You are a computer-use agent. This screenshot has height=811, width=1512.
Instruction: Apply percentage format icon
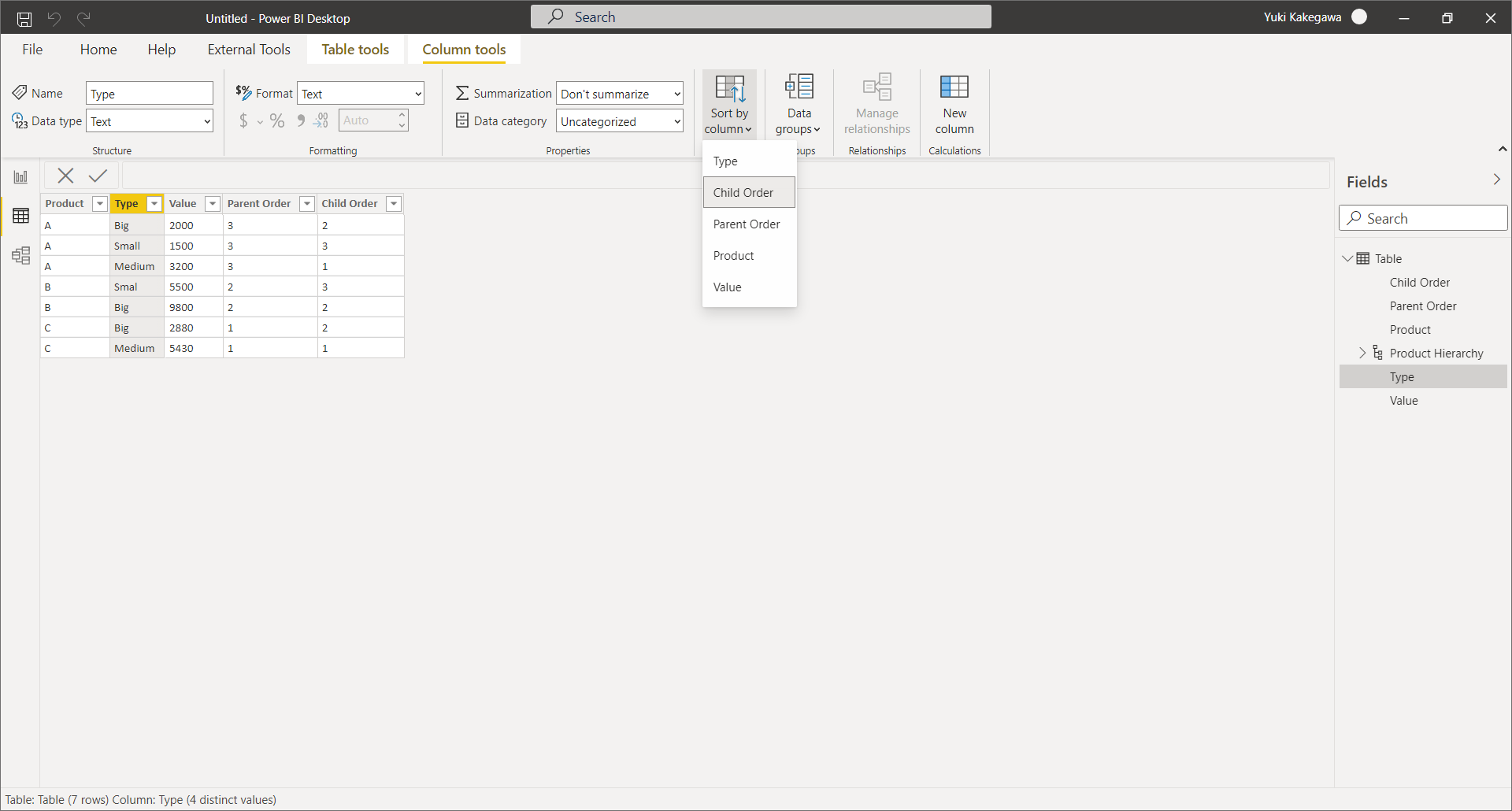(x=277, y=120)
